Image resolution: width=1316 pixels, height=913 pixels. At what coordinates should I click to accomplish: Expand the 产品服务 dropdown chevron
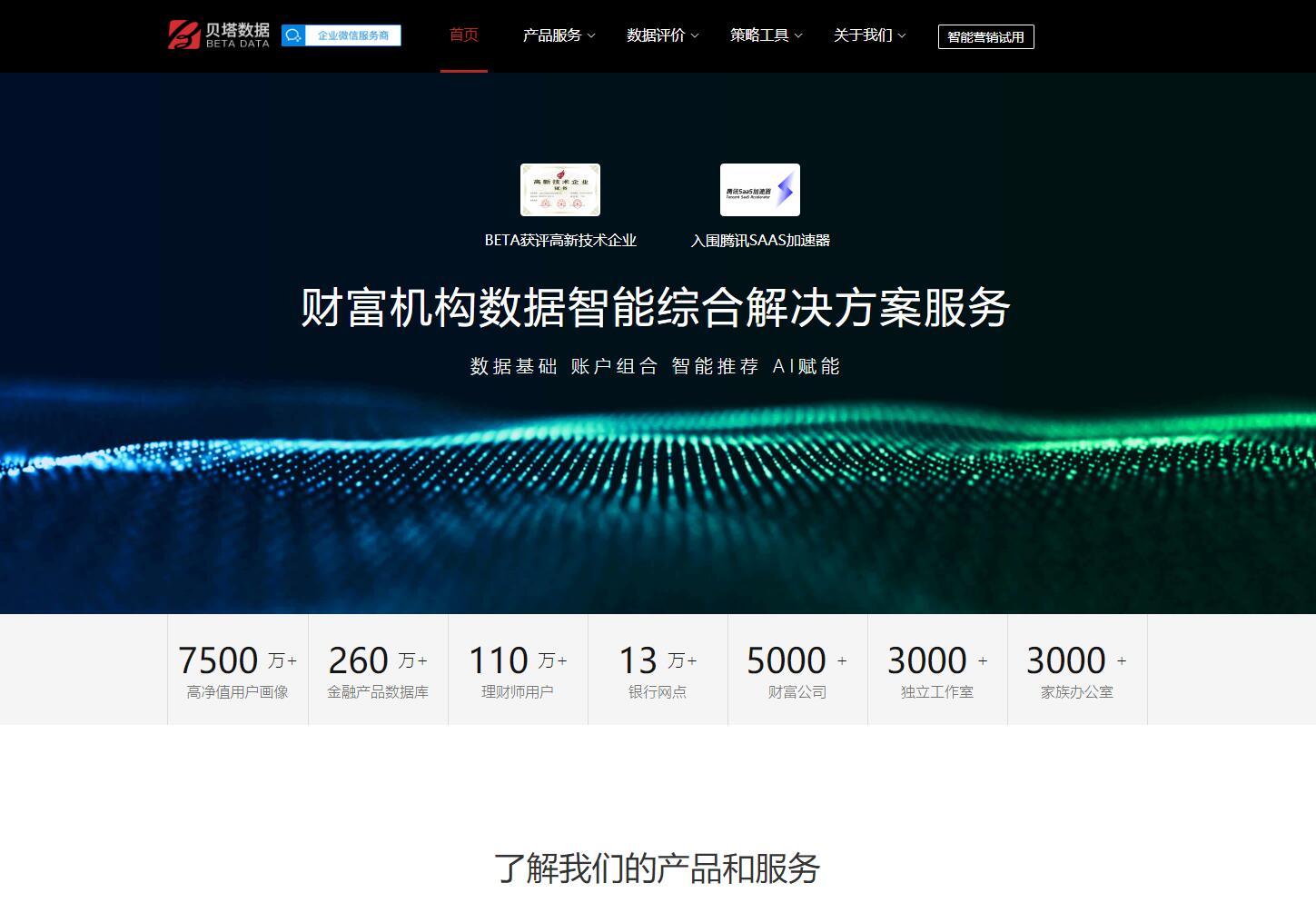pos(591,36)
